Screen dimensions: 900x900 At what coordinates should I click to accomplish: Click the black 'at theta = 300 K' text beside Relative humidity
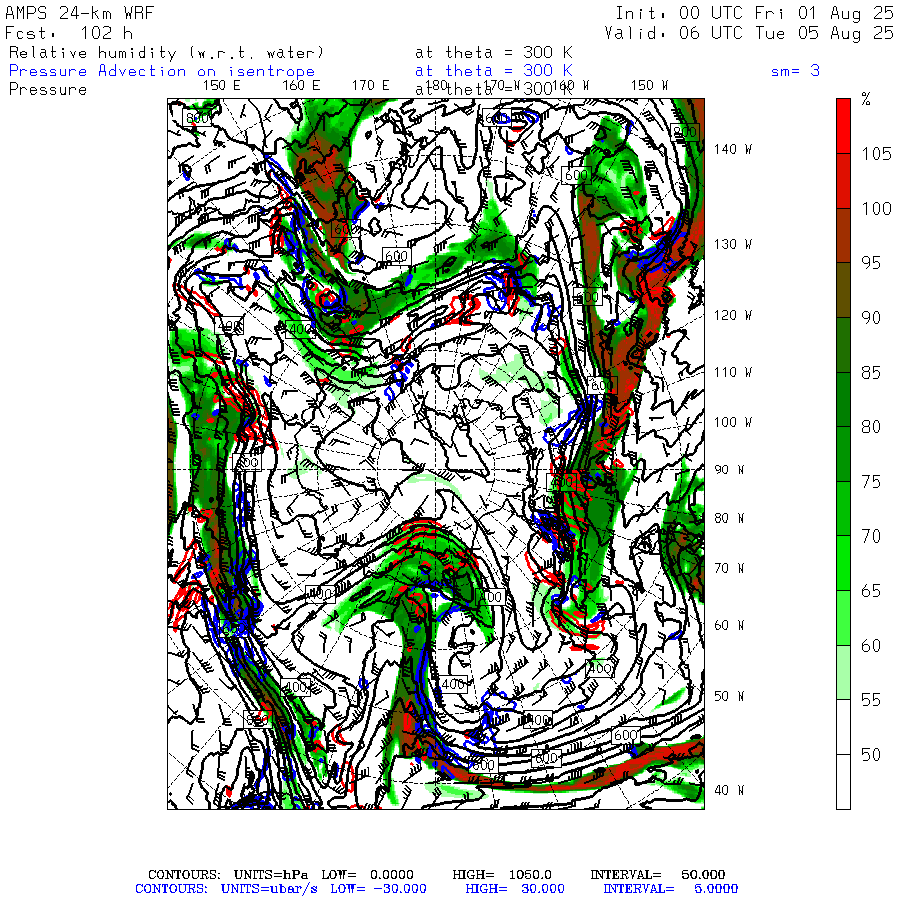[x=494, y=53]
